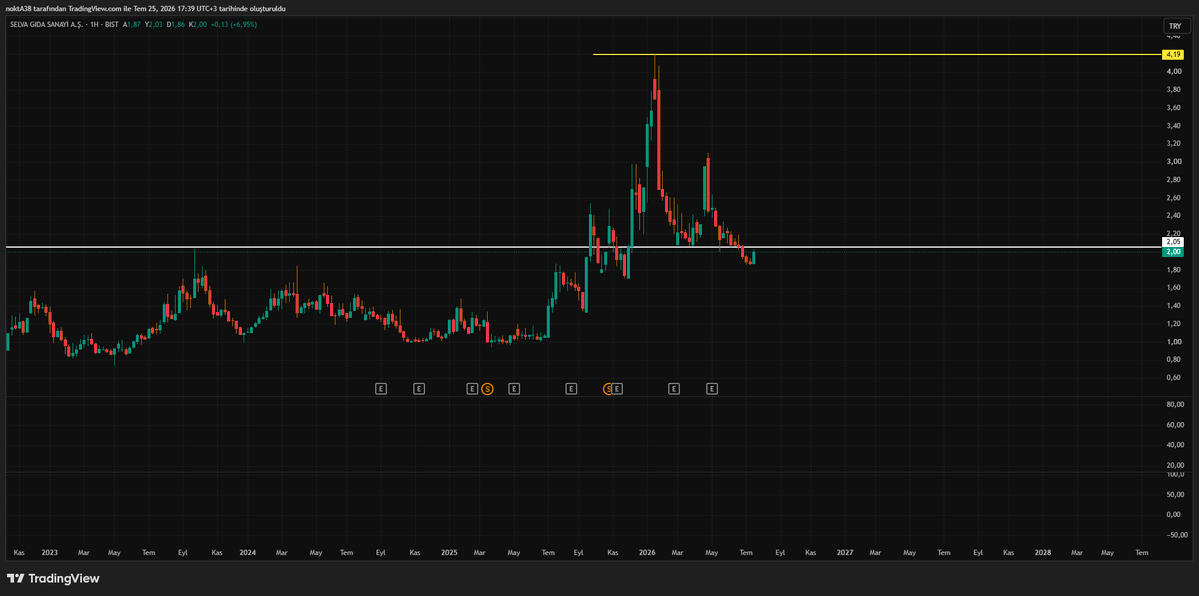Open orange split marker S near Kas 2025
This screenshot has width=1199, height=596.
[x=609, y=389]
